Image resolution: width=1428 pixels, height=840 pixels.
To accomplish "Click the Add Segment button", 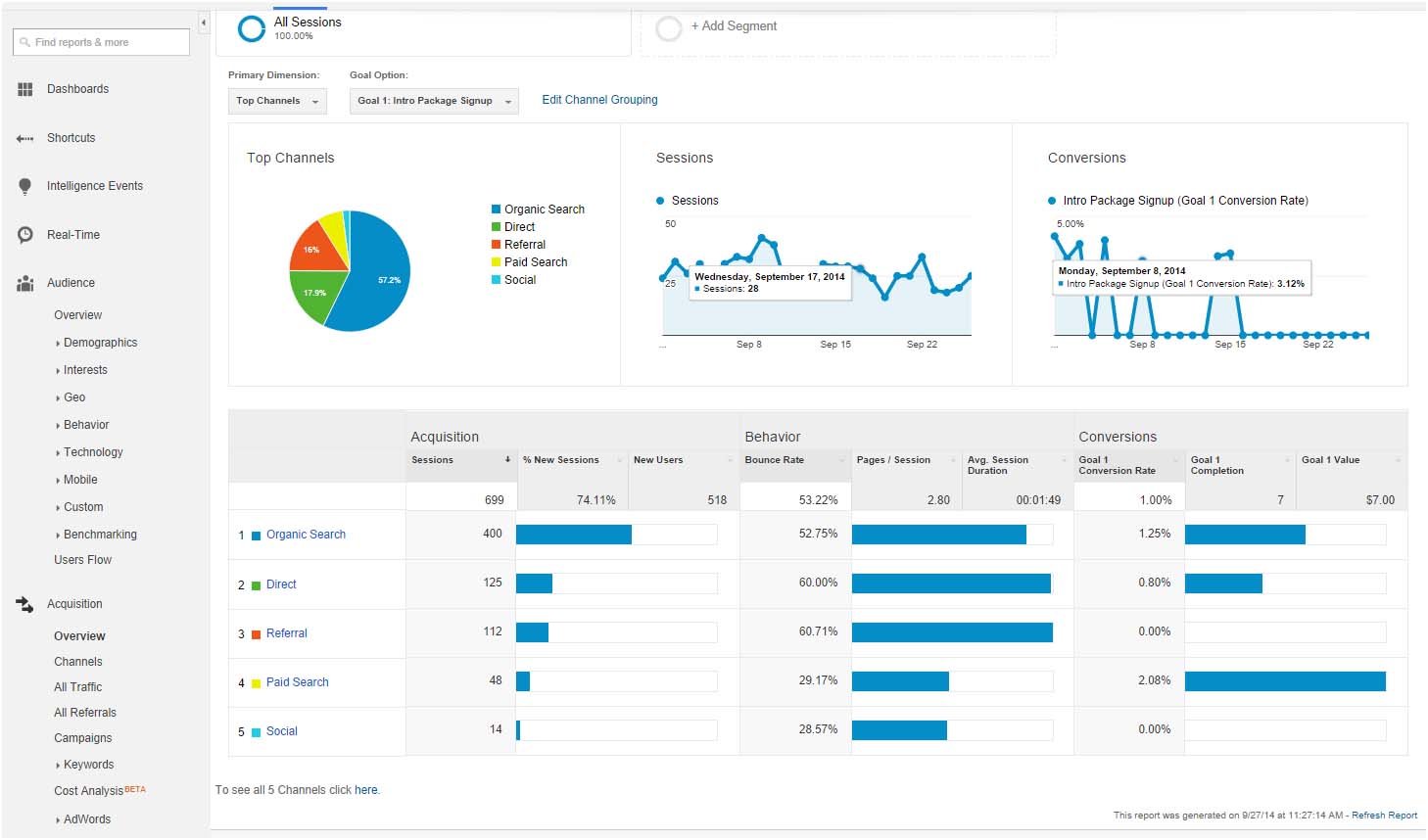I will point(734,26).
